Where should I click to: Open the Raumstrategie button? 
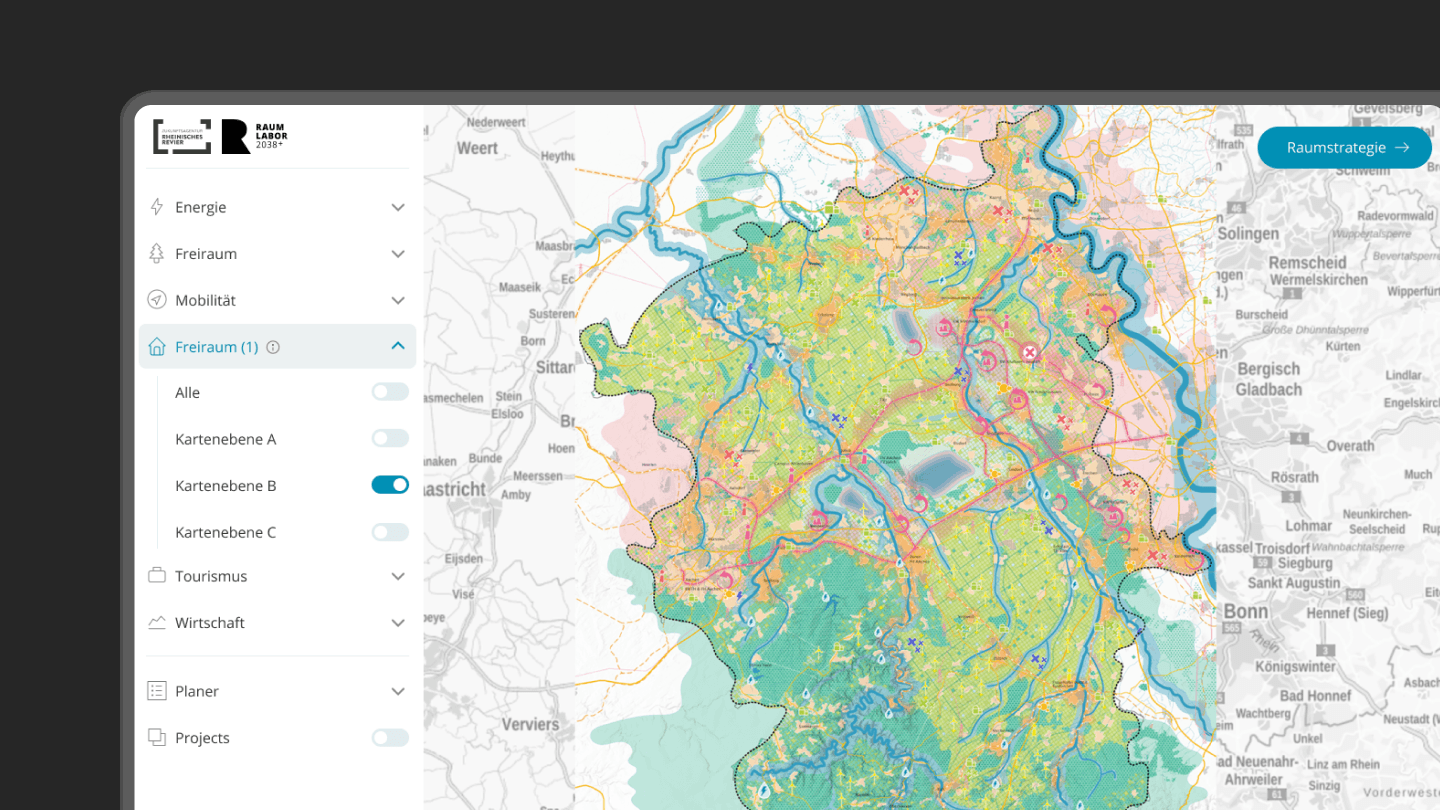click(x=1344, y=147)
